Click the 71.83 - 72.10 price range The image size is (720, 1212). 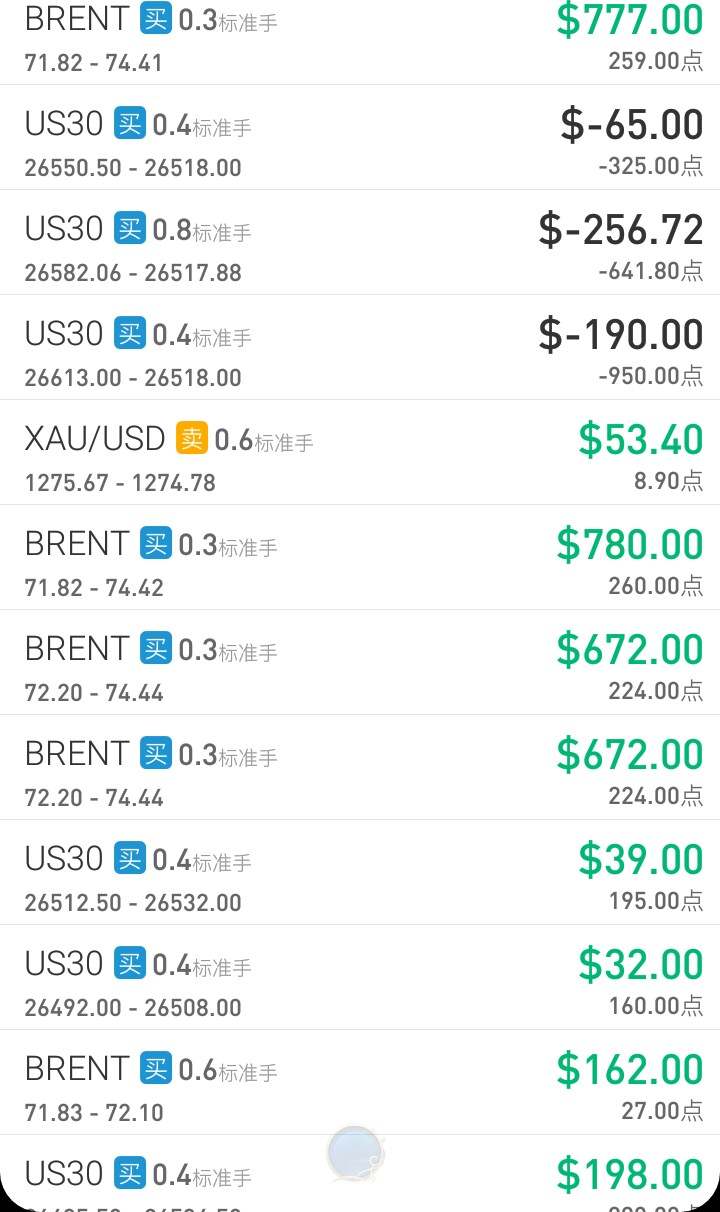pos(94,1112)
